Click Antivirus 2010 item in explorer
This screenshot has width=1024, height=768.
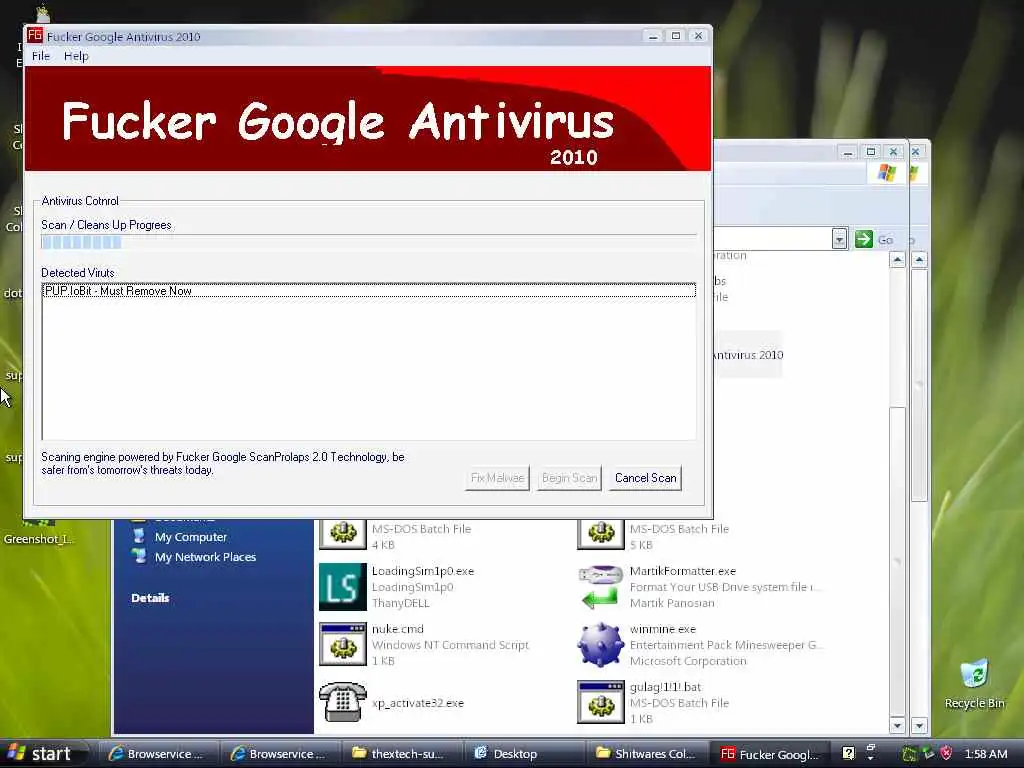748,355
